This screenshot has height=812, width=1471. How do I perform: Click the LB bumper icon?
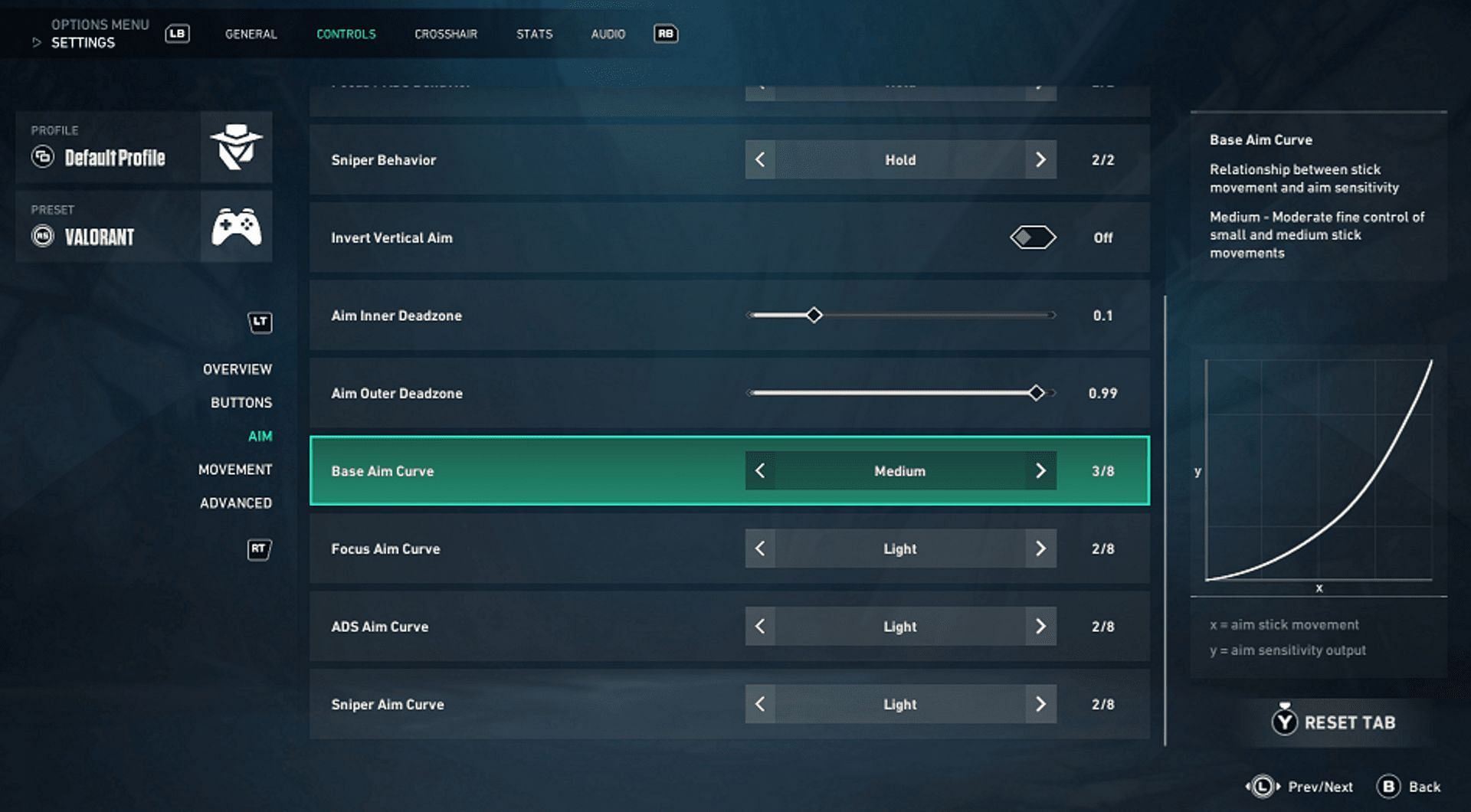(177, 34)
